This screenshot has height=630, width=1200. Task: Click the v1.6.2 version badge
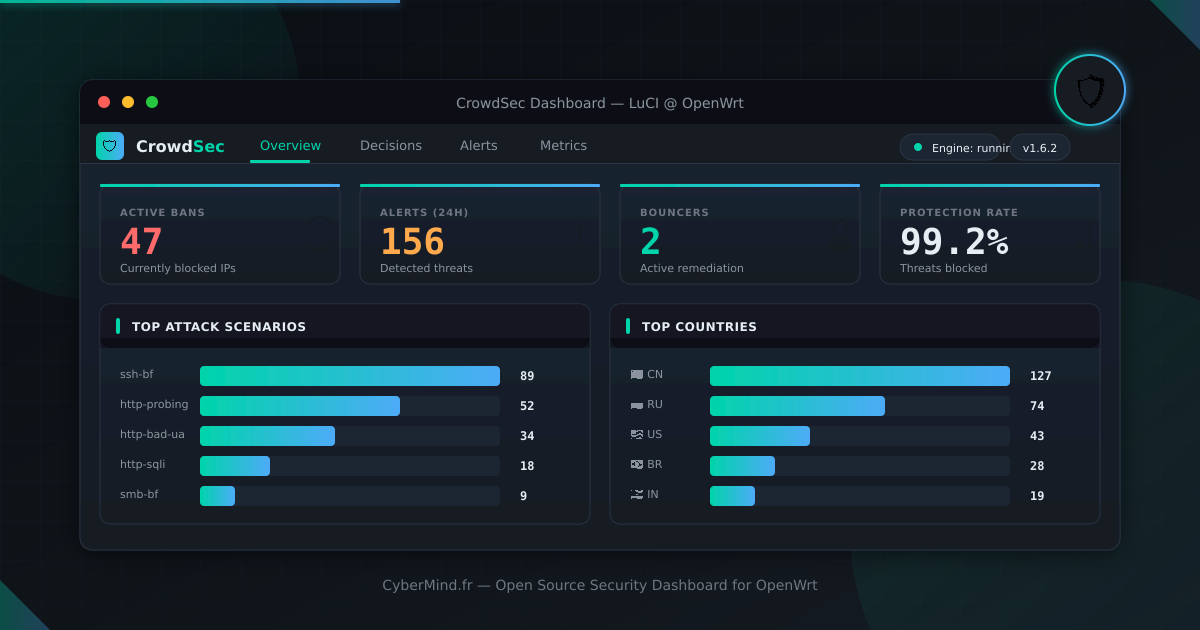(1039, 146)
